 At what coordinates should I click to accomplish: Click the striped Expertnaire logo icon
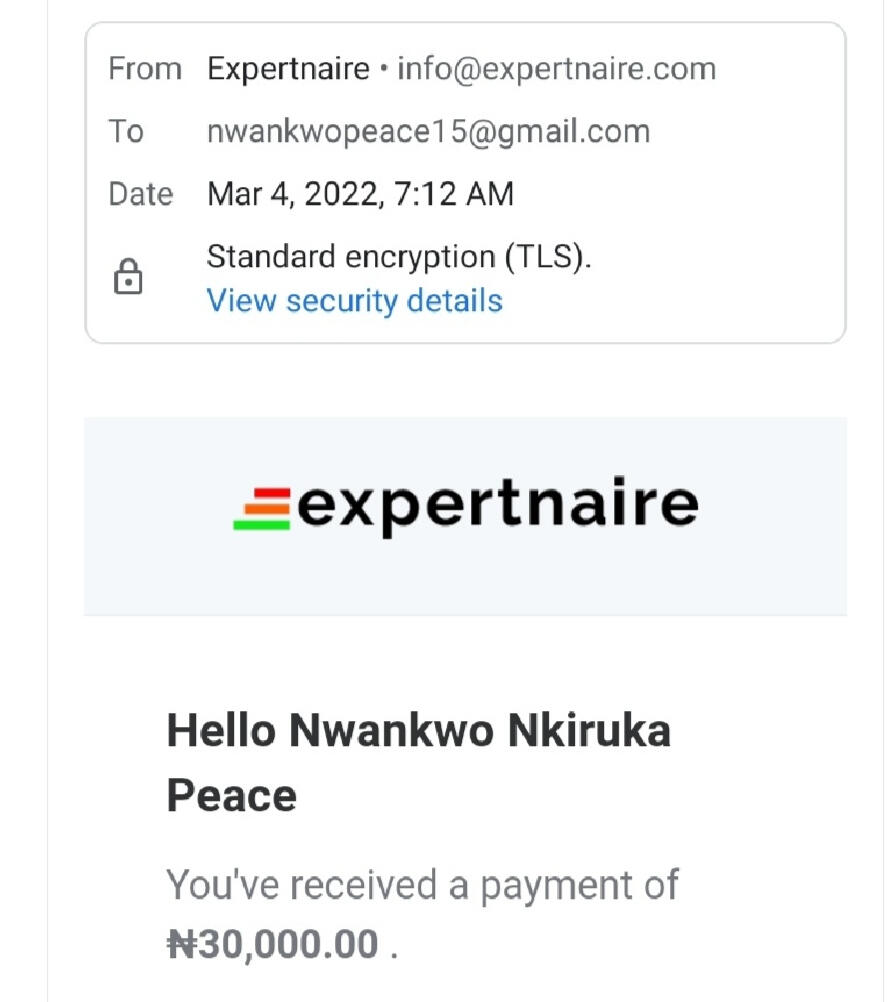(x=262, y=508)
